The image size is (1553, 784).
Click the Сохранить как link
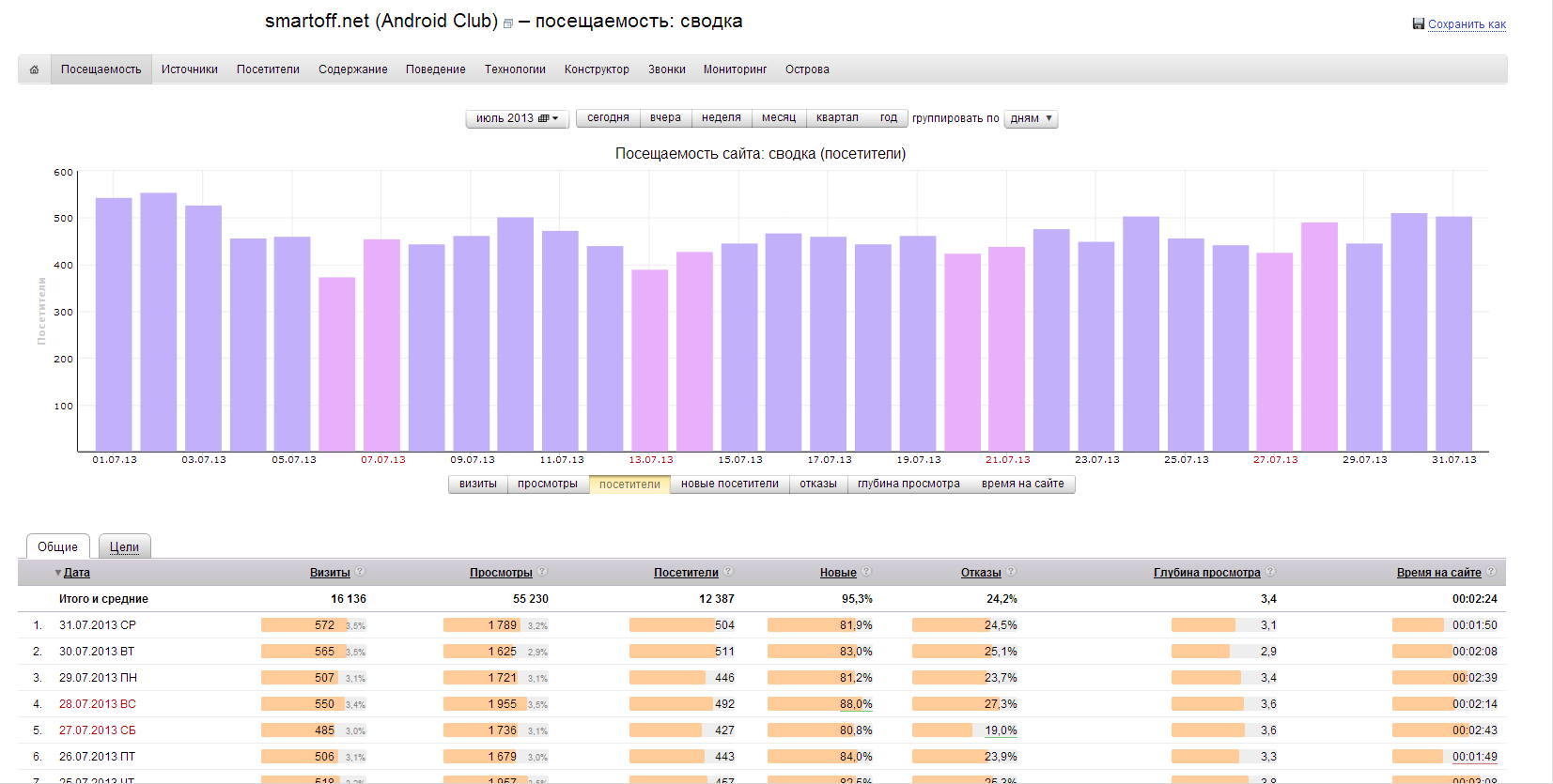coord(1466,24)
